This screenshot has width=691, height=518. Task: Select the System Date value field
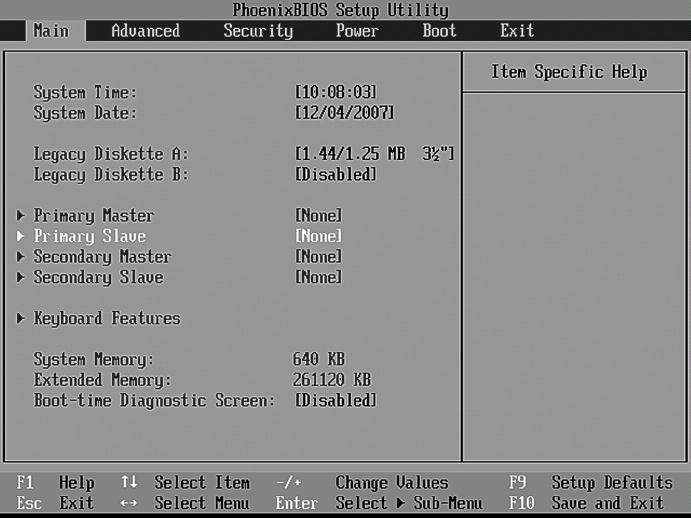point(344,113)
